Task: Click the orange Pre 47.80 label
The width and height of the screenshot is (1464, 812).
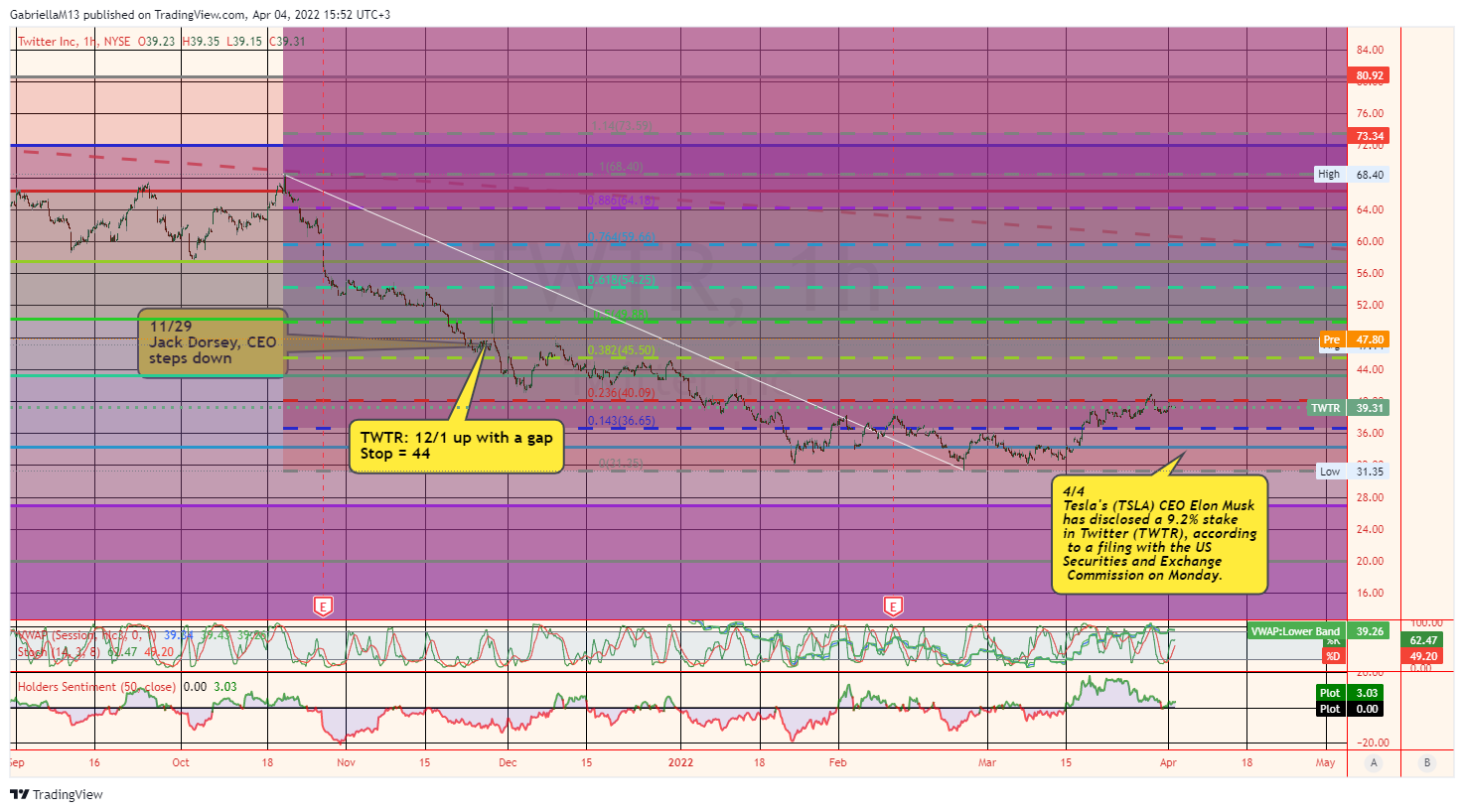Action: tap(1353, 339)
